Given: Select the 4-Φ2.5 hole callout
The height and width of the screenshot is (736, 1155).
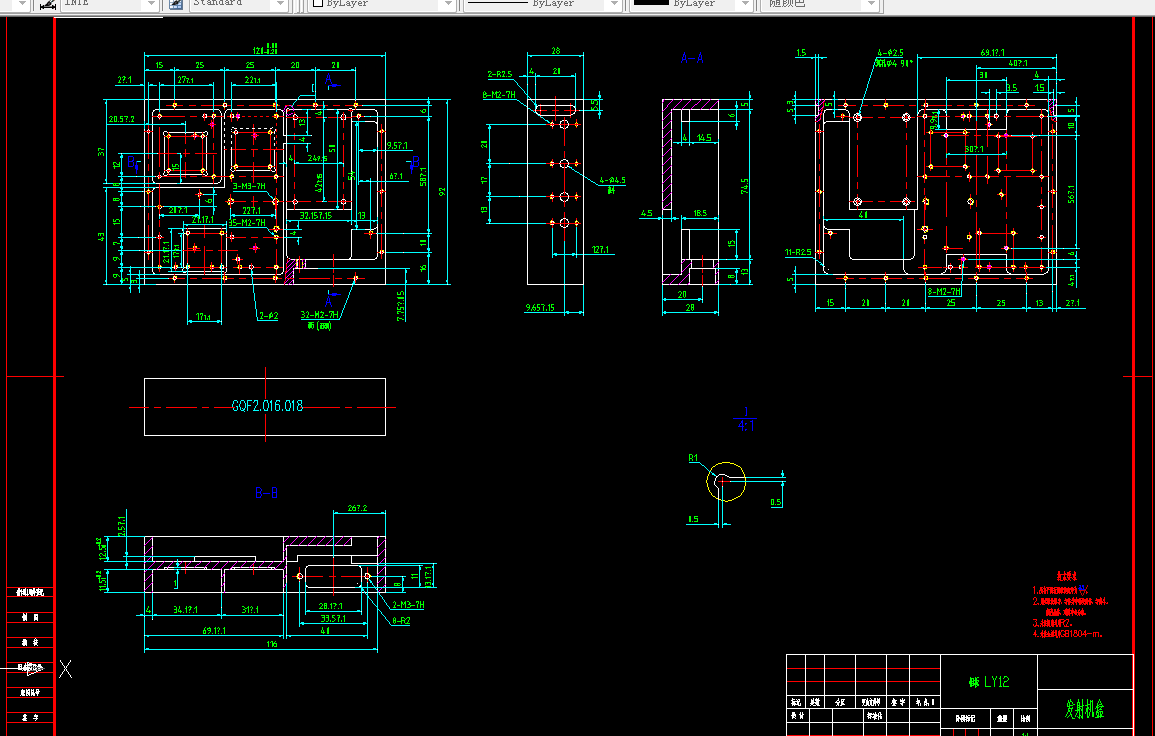Looking at the screenshot, I should point(890,53).
